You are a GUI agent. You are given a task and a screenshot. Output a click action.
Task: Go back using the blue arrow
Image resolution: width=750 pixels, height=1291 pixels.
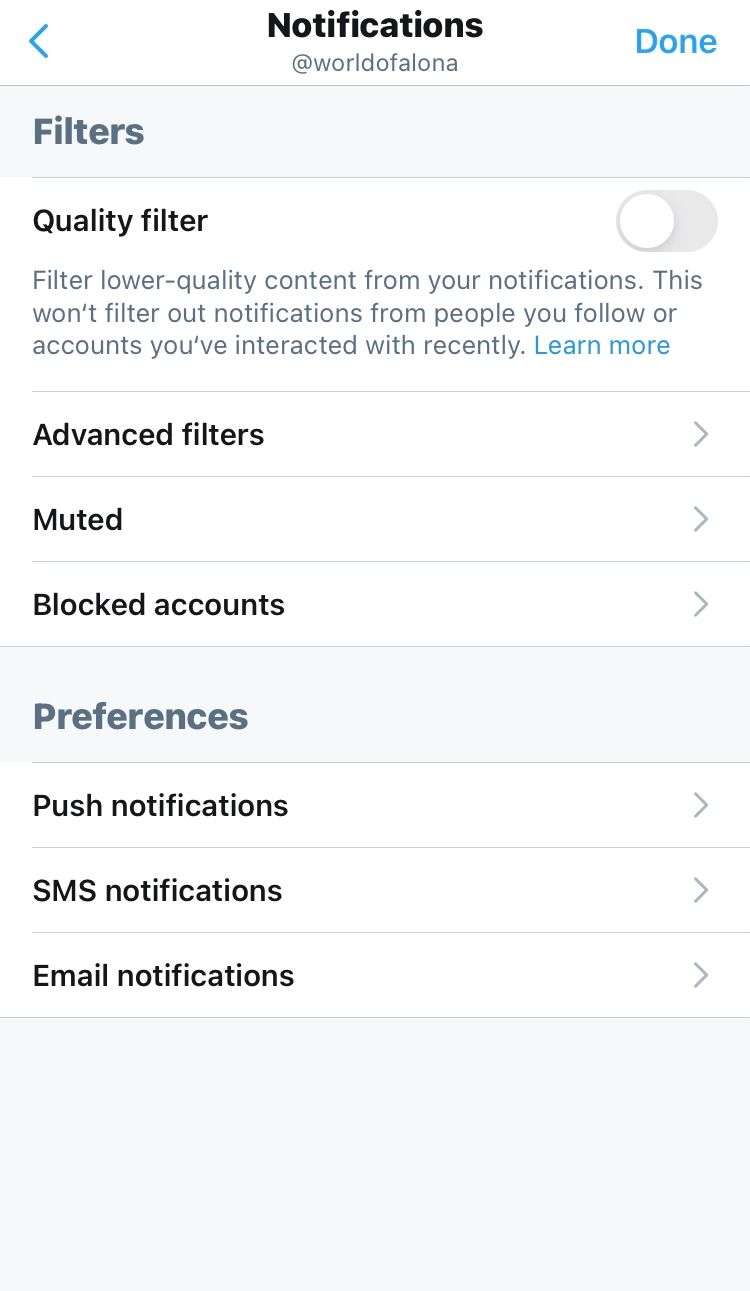pyautogui.click(x=39, y=41)
